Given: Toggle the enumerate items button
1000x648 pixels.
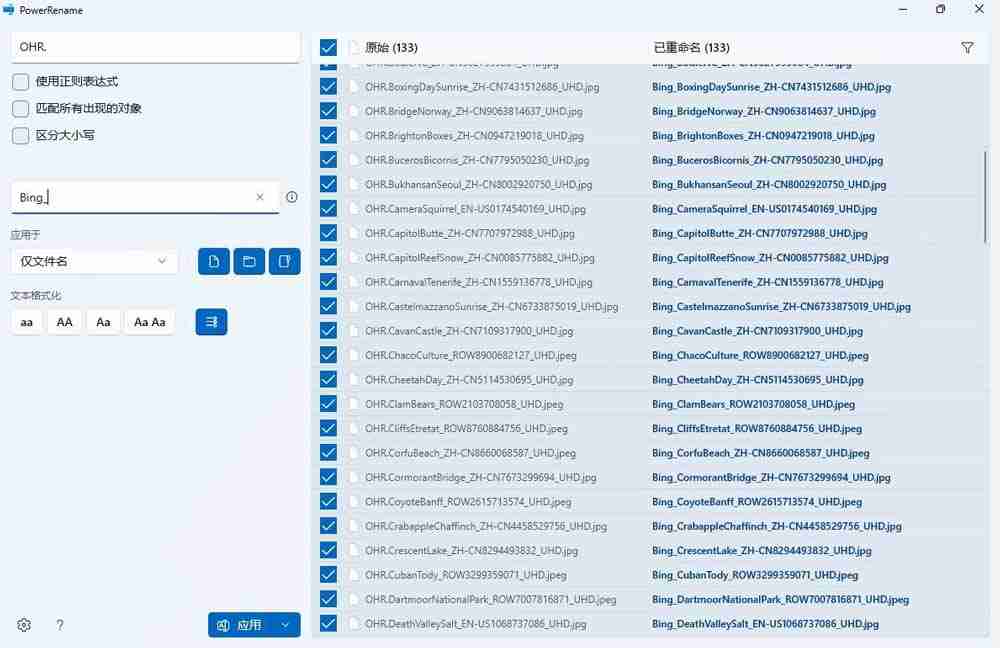Looking at the screenshot, I should 211,322.
